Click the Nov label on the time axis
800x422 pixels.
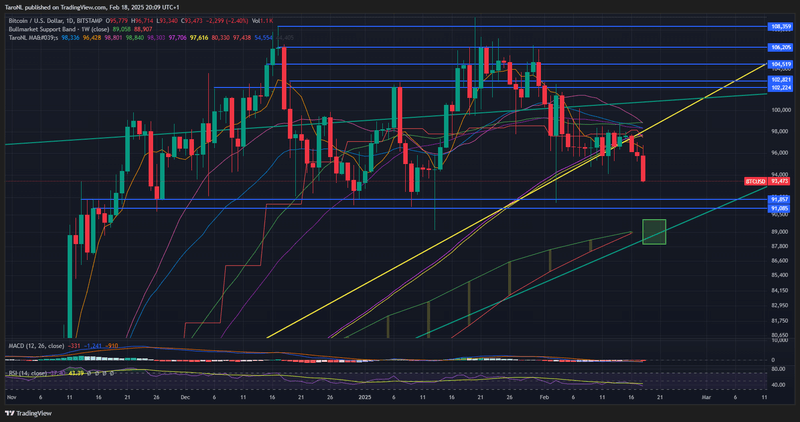tap(12, 396)
